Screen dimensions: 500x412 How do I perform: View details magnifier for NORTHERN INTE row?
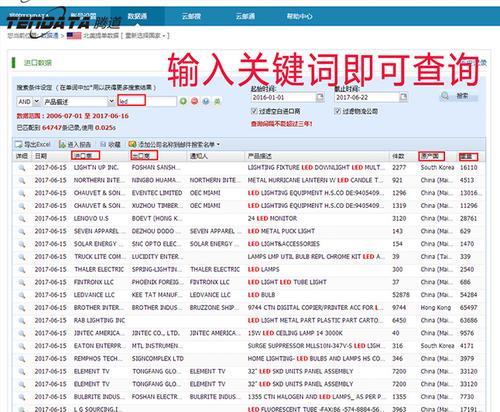22,180
